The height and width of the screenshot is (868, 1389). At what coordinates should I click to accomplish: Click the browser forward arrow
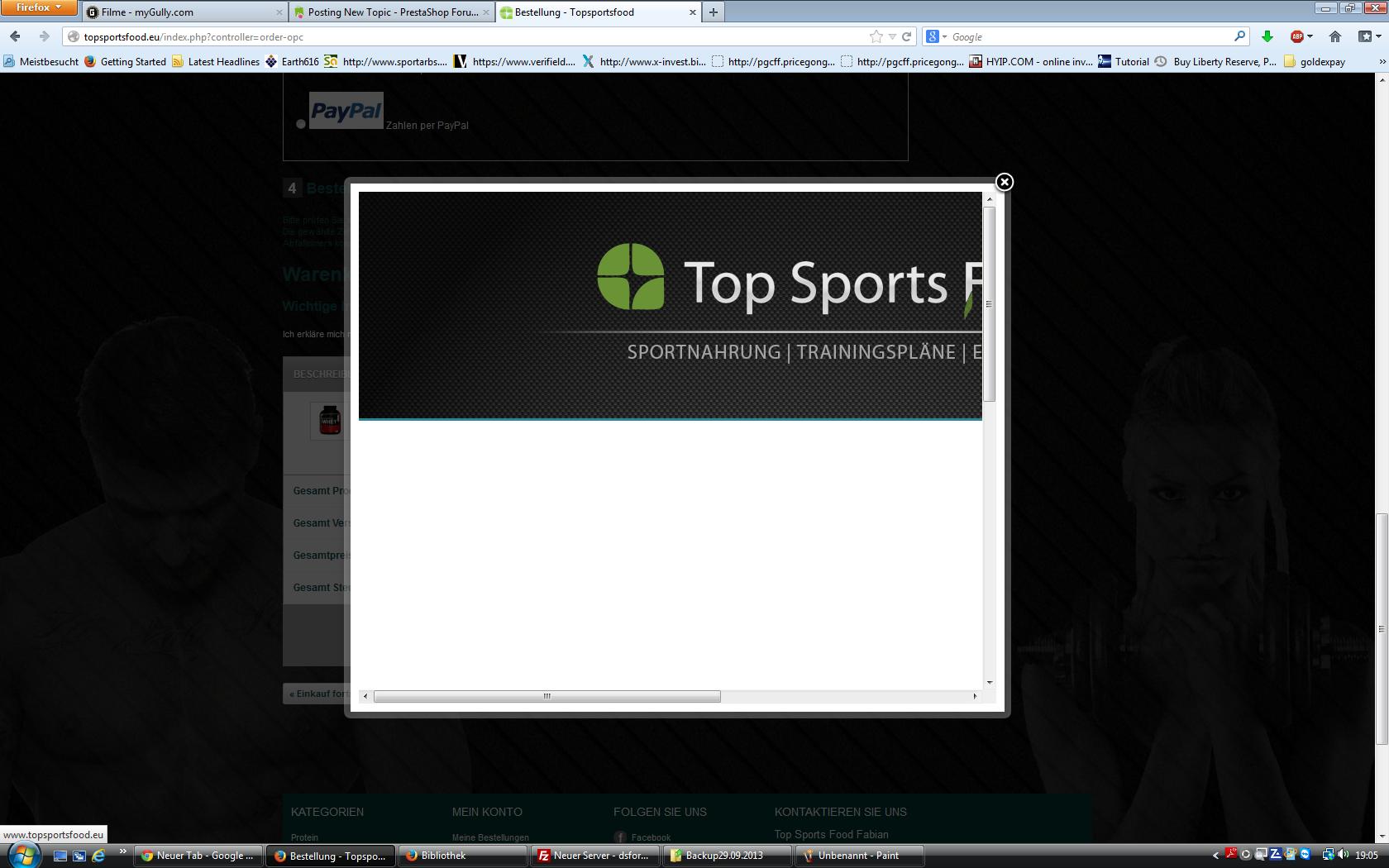(44, 36)
